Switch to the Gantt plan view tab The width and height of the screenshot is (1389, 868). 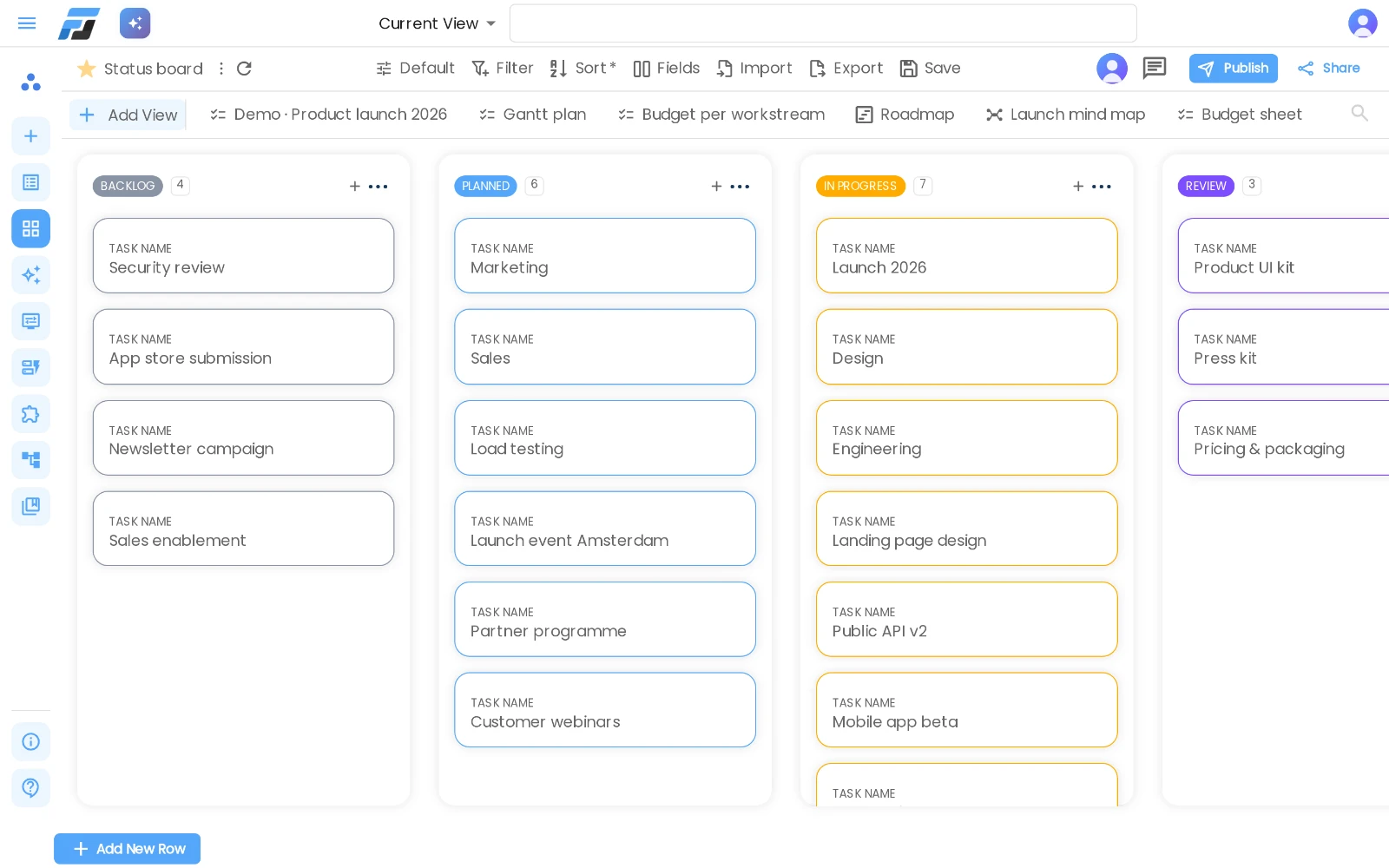point(533,115)
